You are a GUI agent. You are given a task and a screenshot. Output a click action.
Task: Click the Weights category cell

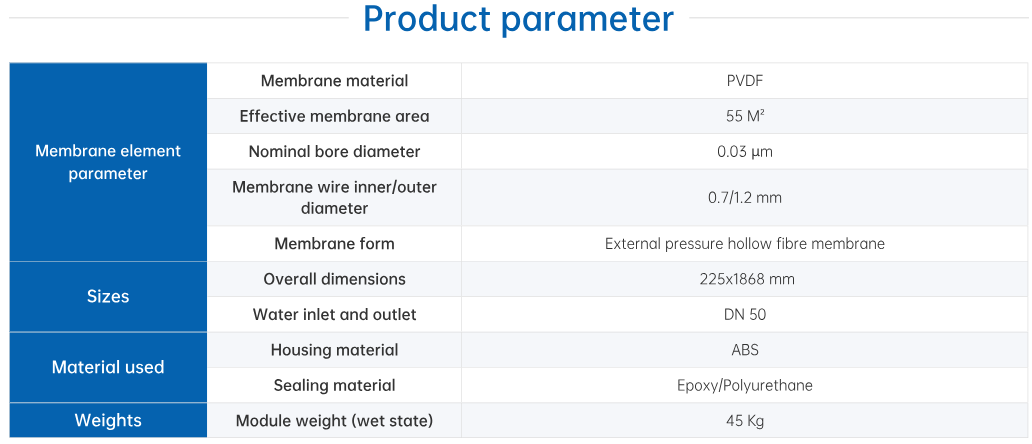click(108, 420)
